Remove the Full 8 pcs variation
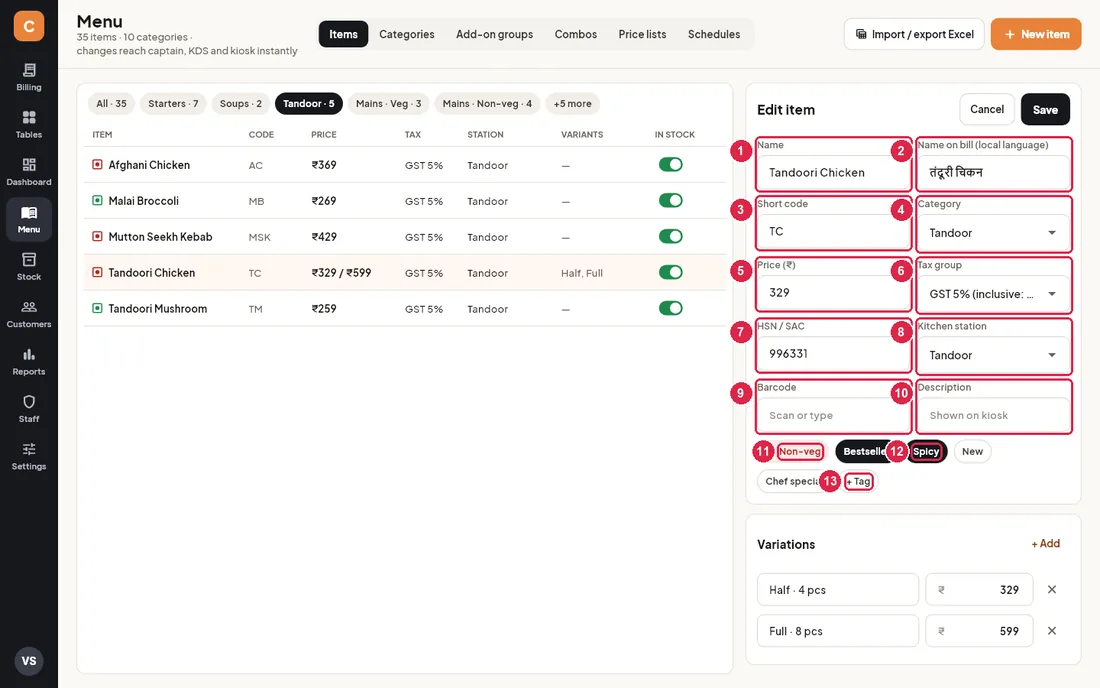Viewport: 1100px width, 688px height. point(1052,631)
